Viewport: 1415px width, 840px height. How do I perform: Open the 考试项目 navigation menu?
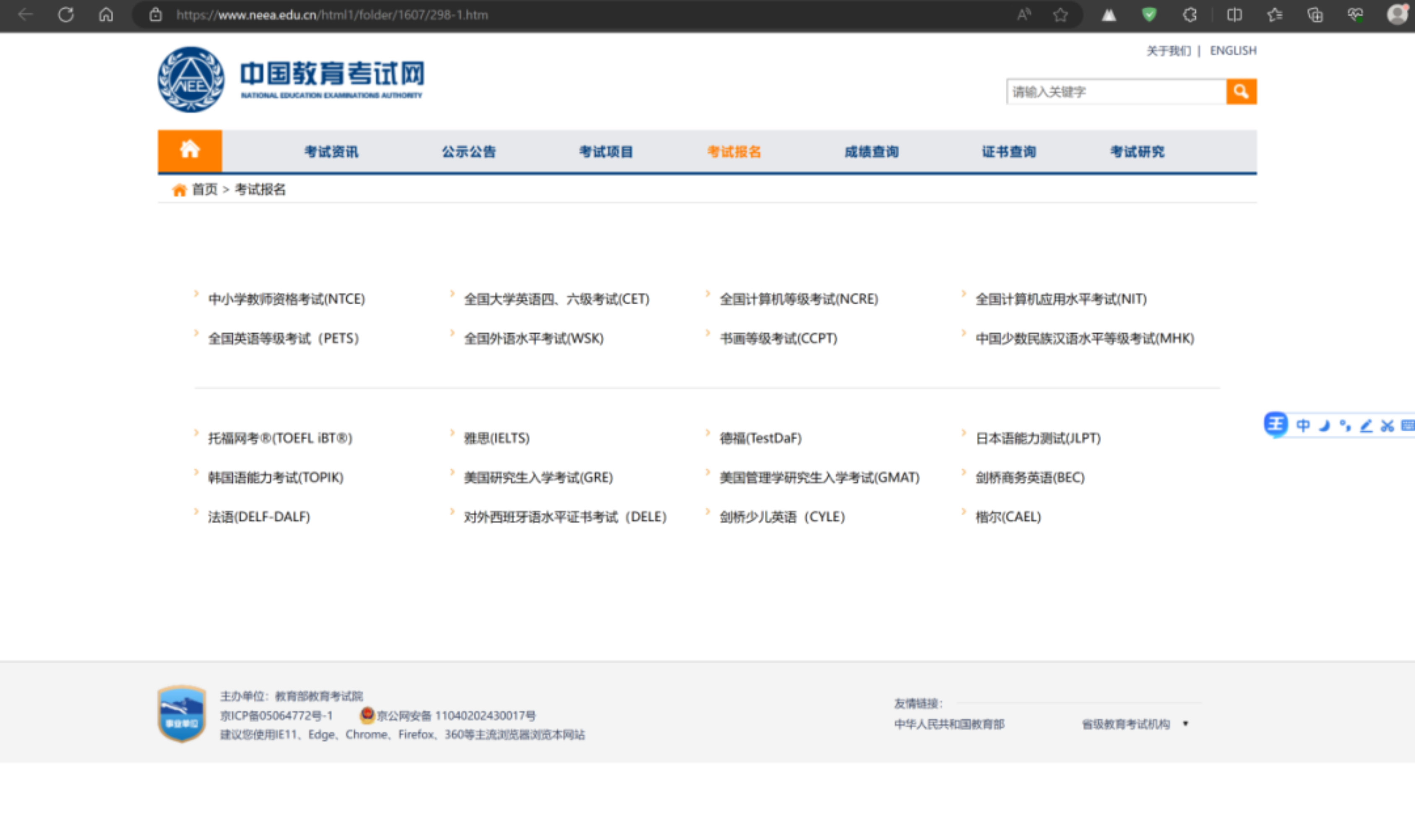(x=605, y=152)
